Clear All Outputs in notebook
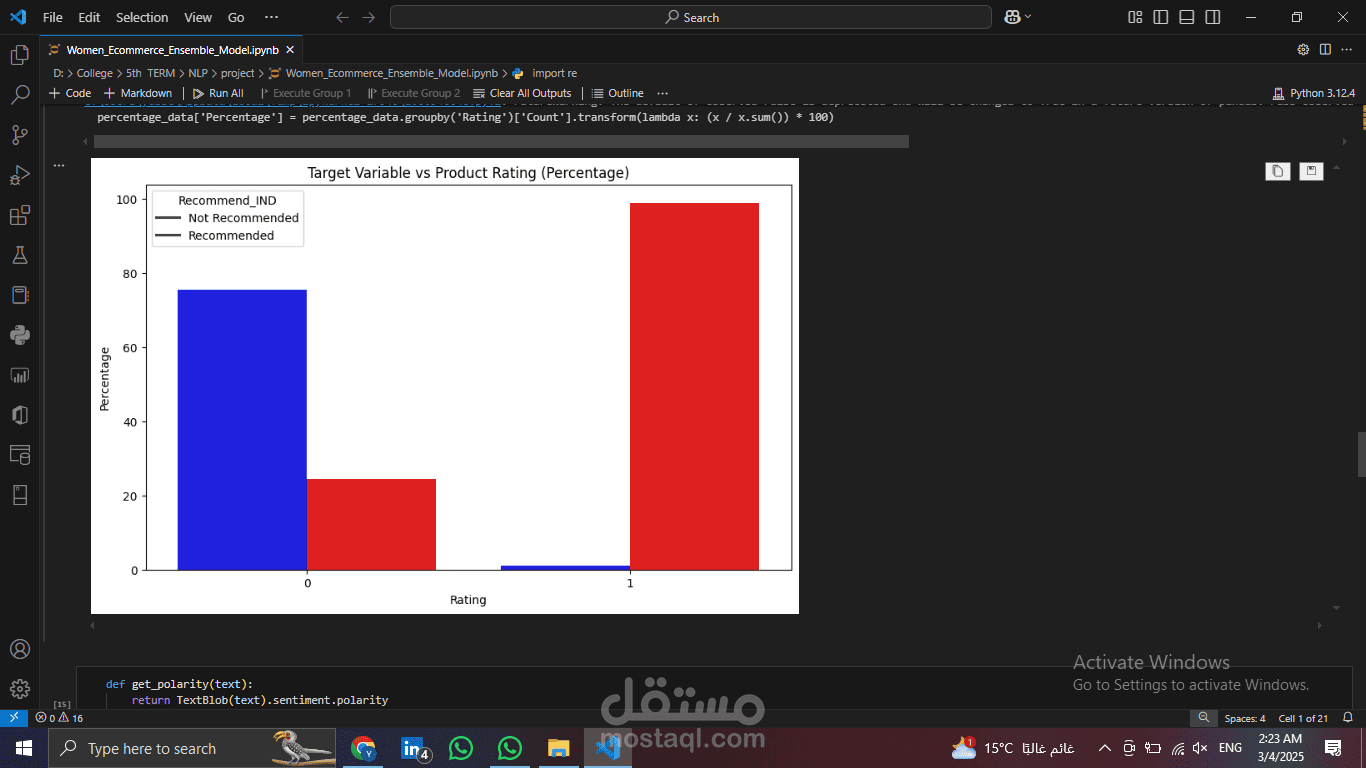This screenshot has width=1366, height=768. coord(522,93)
